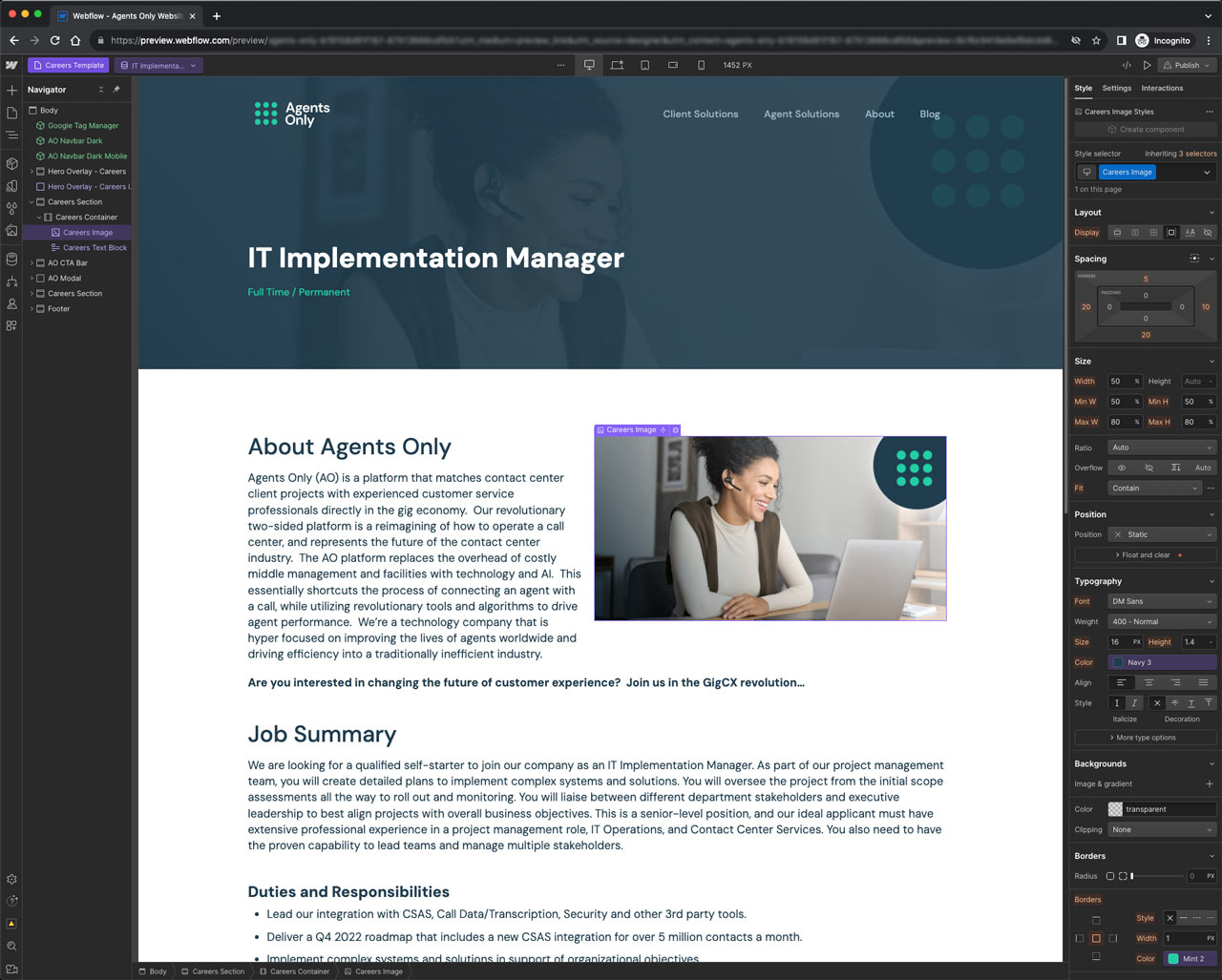Screen dimensions: 1222x980
Task: Select the mobile portrait breakpoint view
Action: coord(702,65)
